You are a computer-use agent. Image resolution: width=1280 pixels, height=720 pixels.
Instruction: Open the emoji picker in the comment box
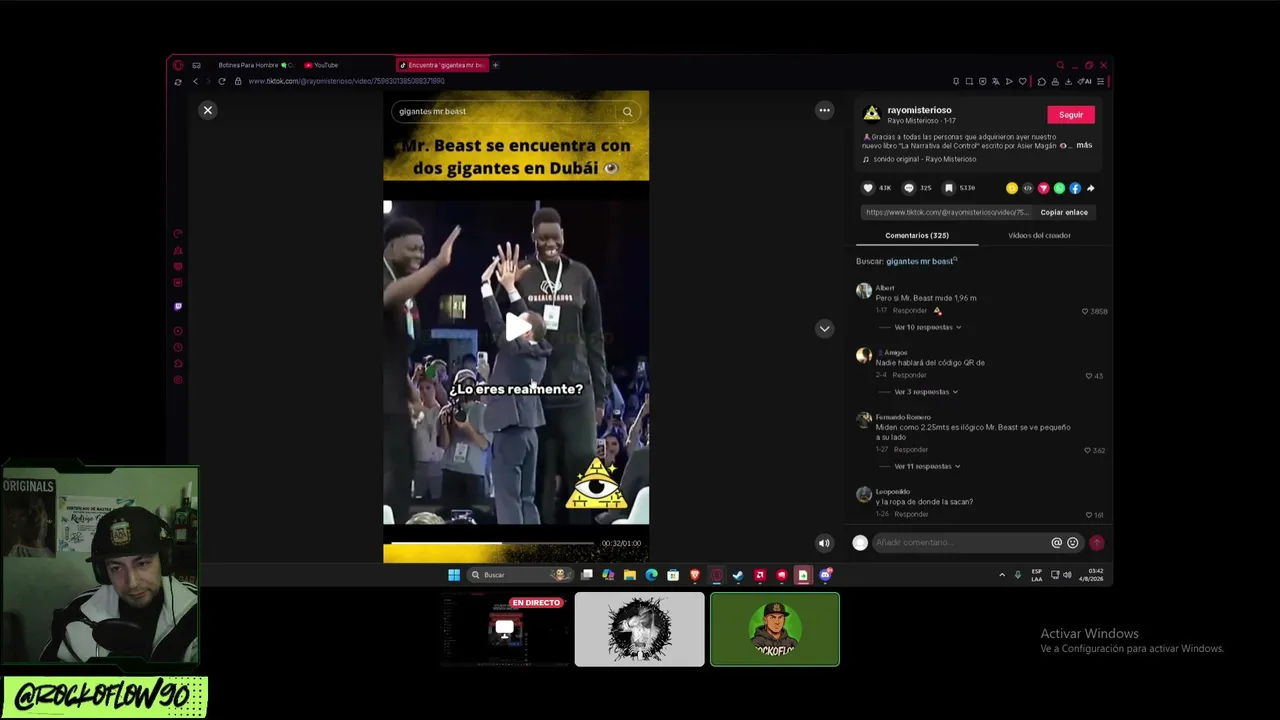point(1073,543)
